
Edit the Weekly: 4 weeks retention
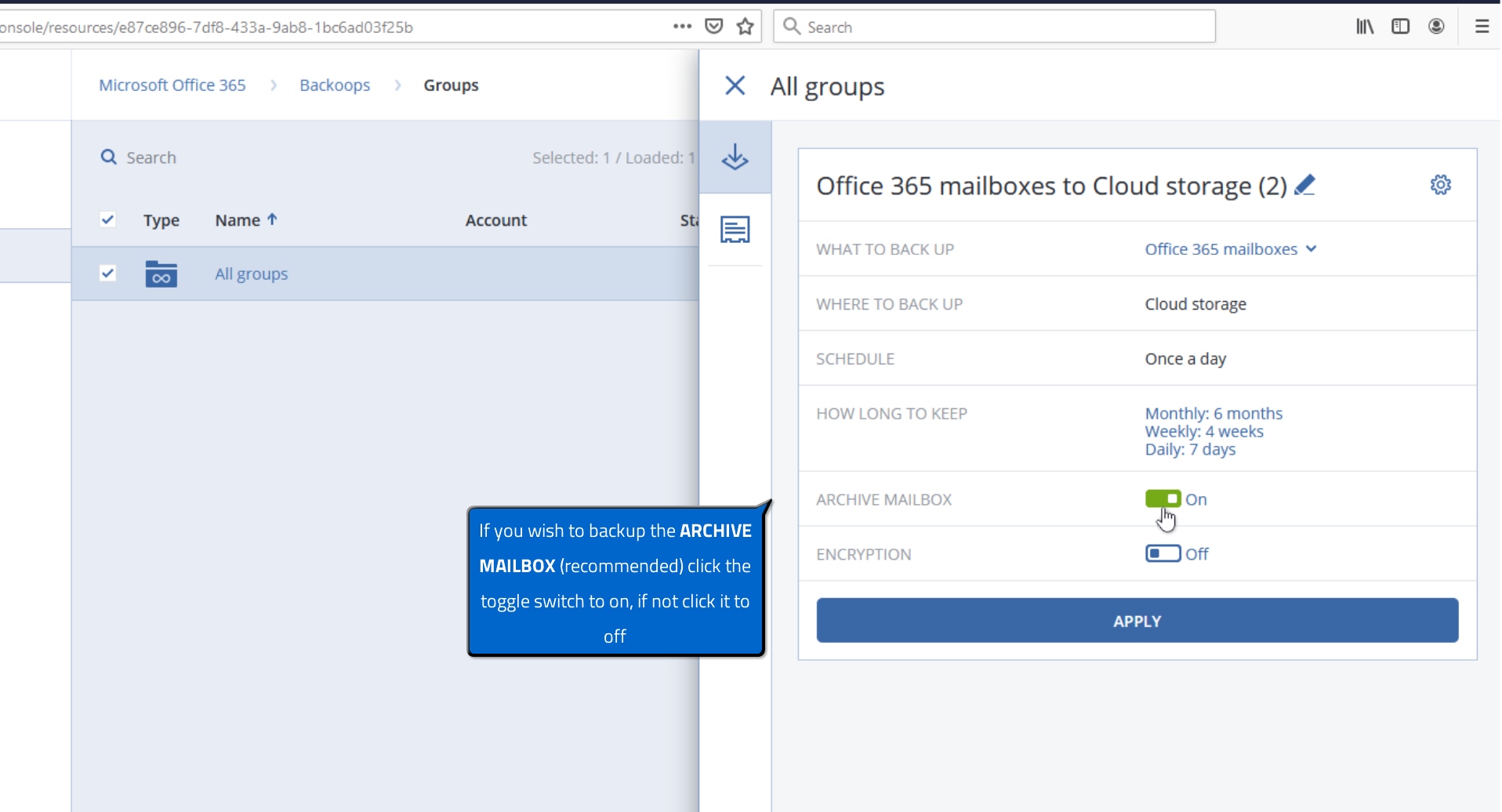[1204, 431]
